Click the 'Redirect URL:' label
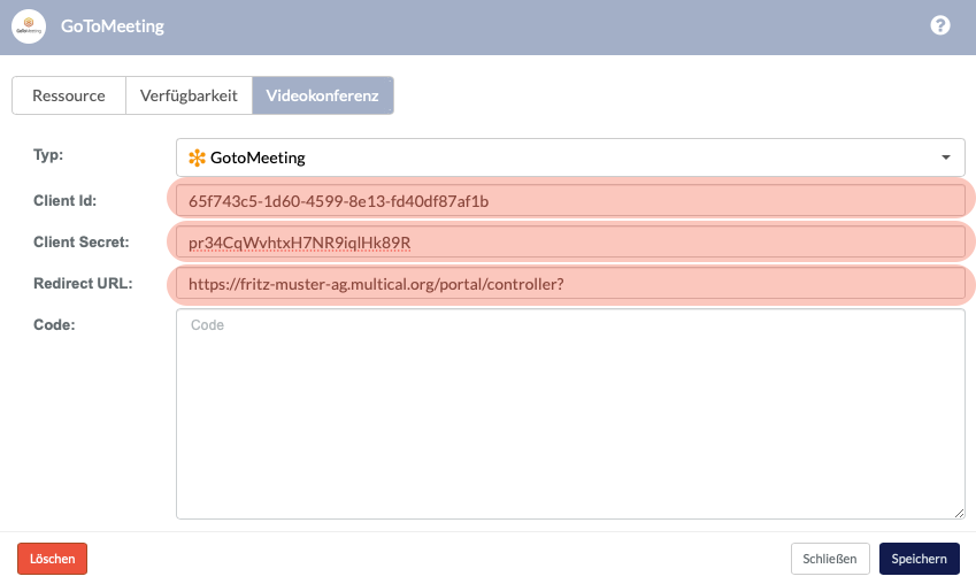The height and width of the screenshot is (585, 977). pos(83,283)
